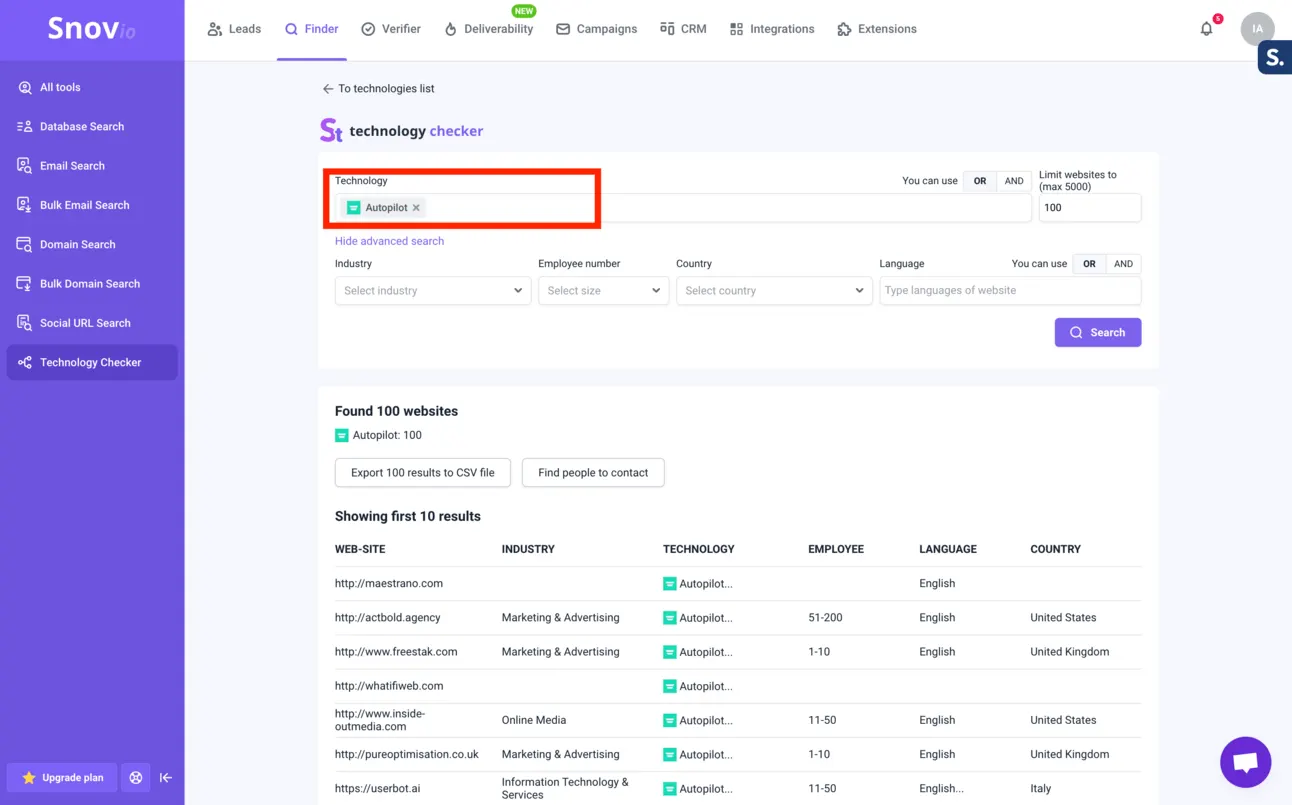Select Technology Checker in sidebar

click(92, 362)
